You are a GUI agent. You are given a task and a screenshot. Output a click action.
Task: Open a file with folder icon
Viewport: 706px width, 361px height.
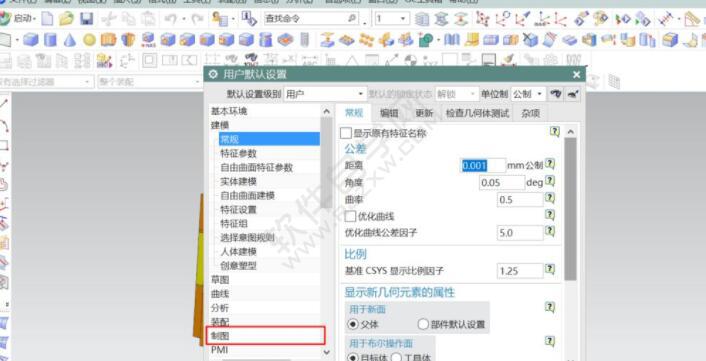[66, 18]
